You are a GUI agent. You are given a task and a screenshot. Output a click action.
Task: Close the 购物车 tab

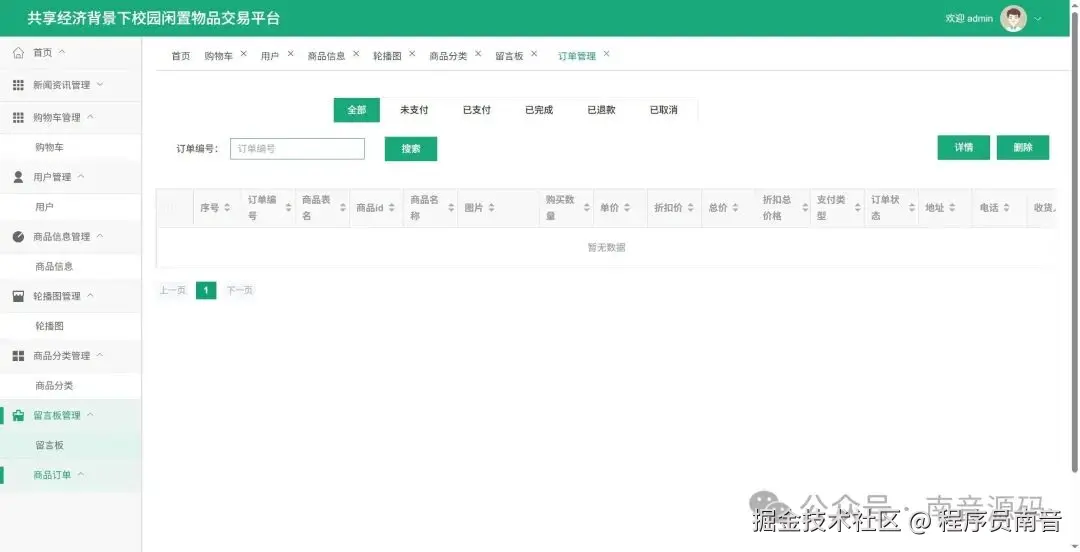pos(243,54)
